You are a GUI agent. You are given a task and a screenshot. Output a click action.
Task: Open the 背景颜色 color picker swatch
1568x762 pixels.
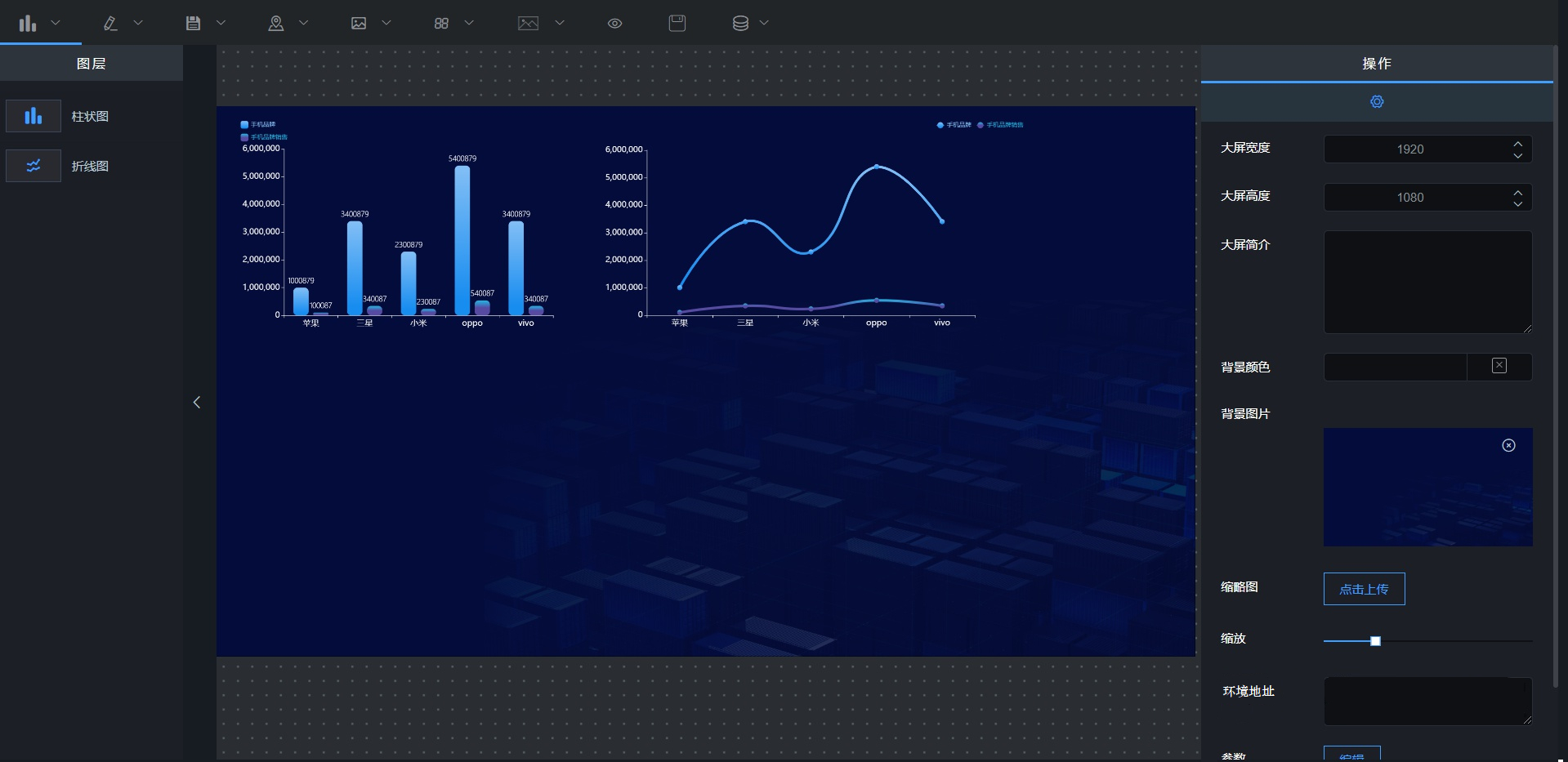(1499, 366)
